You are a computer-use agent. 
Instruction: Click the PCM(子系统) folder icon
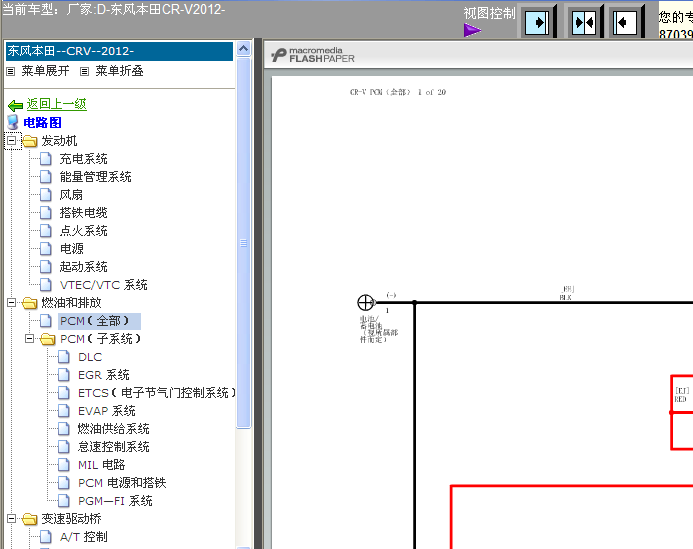coord(48,339)
